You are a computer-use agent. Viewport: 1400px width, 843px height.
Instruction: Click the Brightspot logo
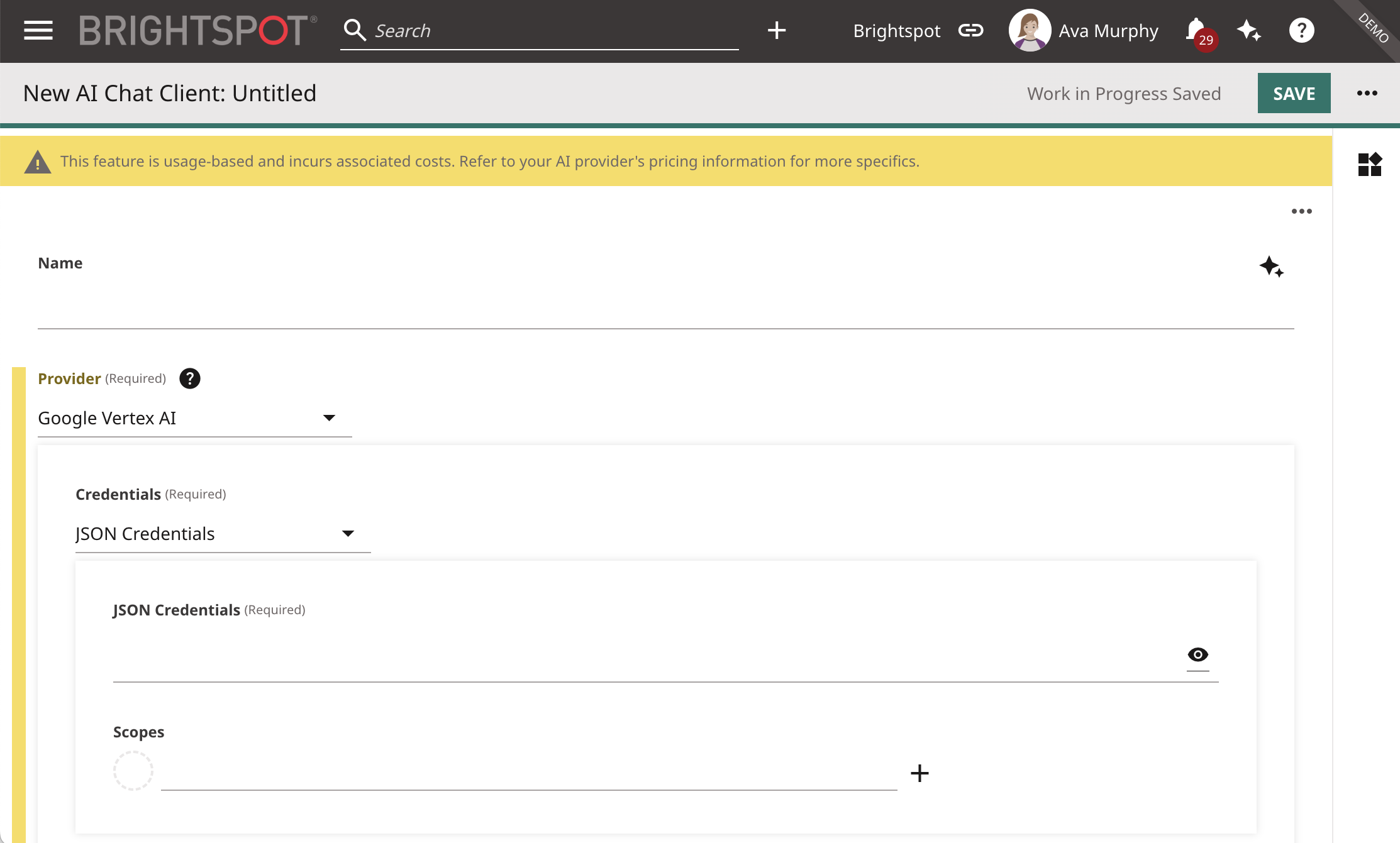pos(197,30)
